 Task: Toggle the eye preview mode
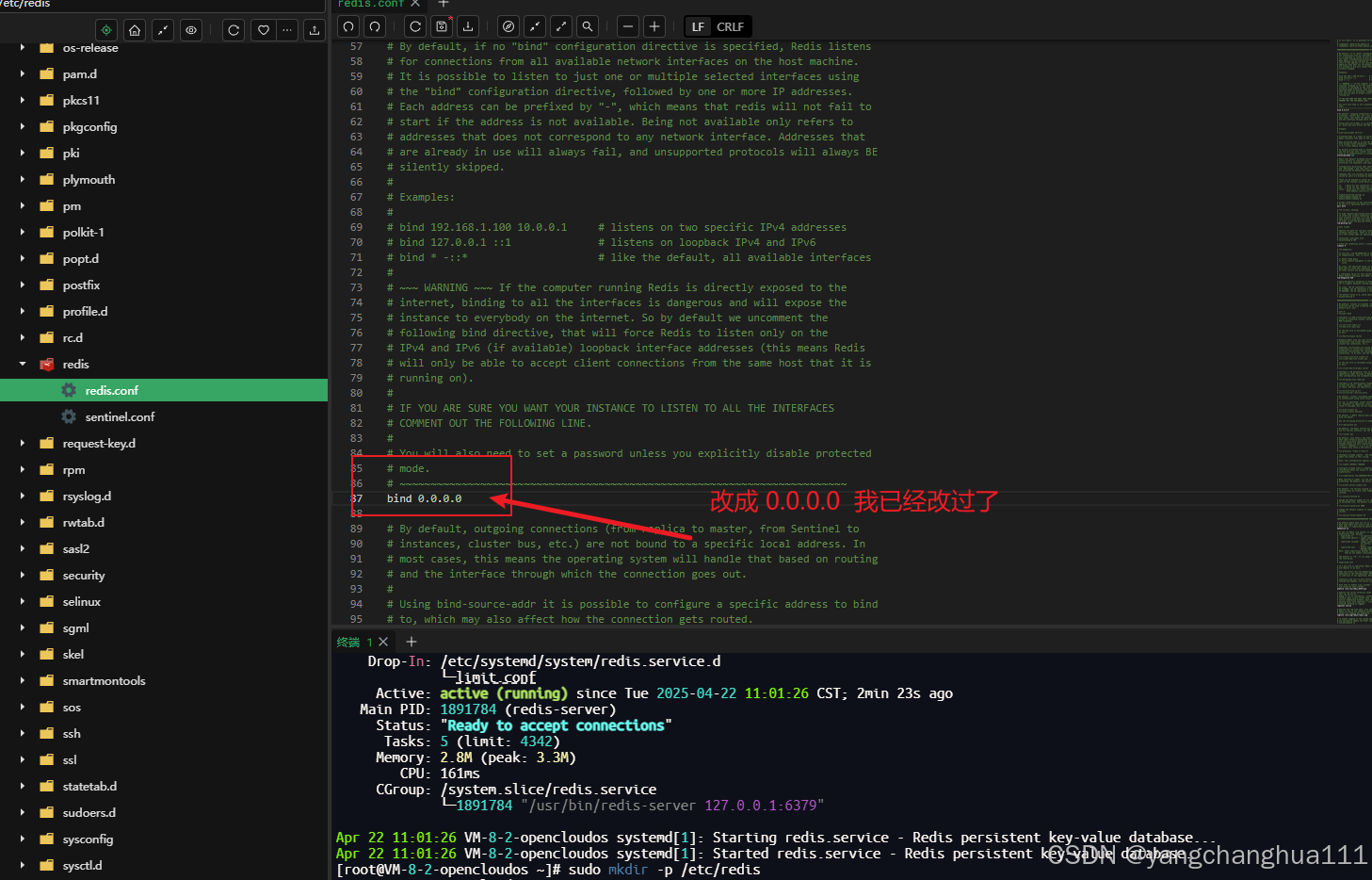pos(191,30)
